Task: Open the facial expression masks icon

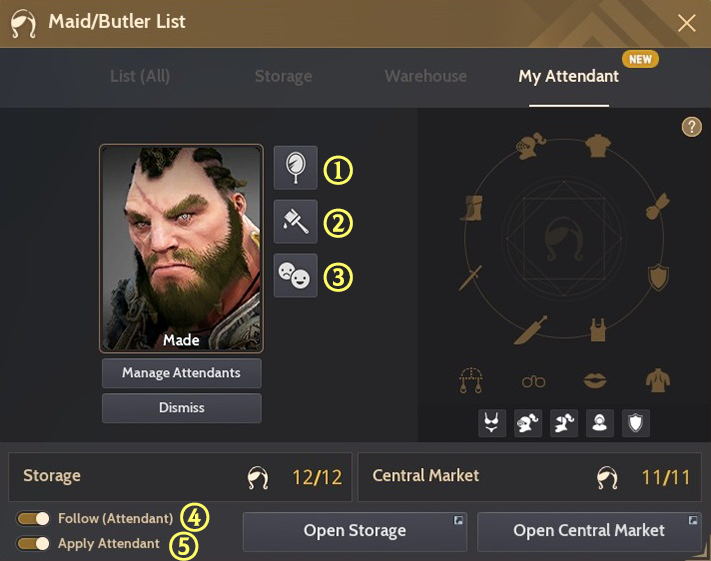Action: pyautogui.click(x=296, y=275)
